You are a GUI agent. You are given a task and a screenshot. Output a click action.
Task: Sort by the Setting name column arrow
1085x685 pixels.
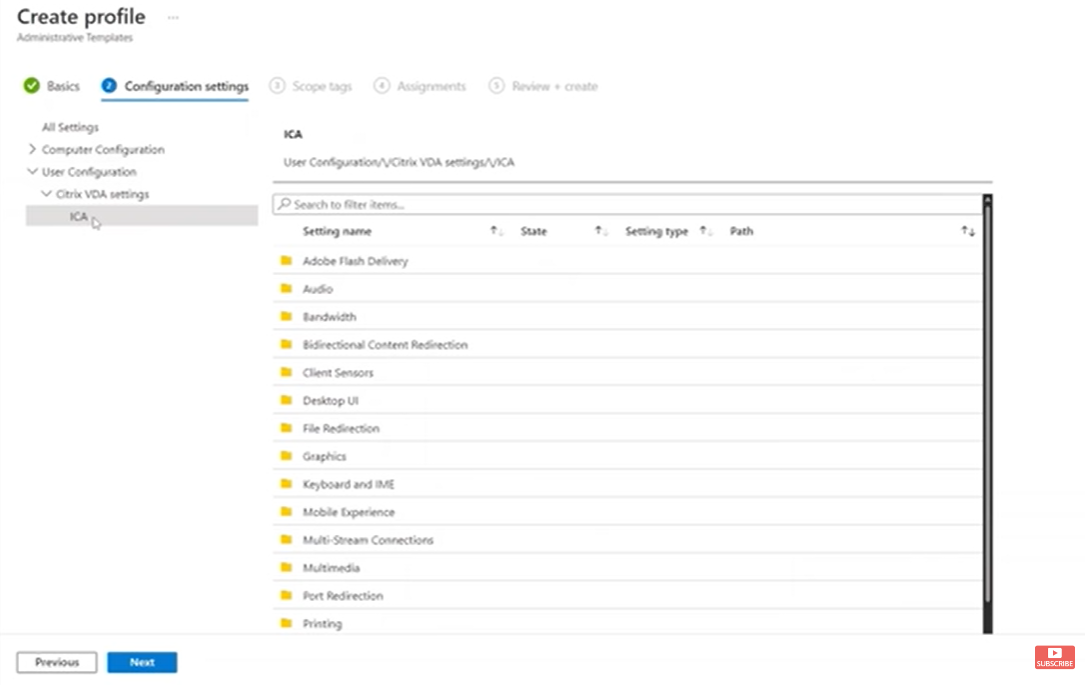point(495,231)
